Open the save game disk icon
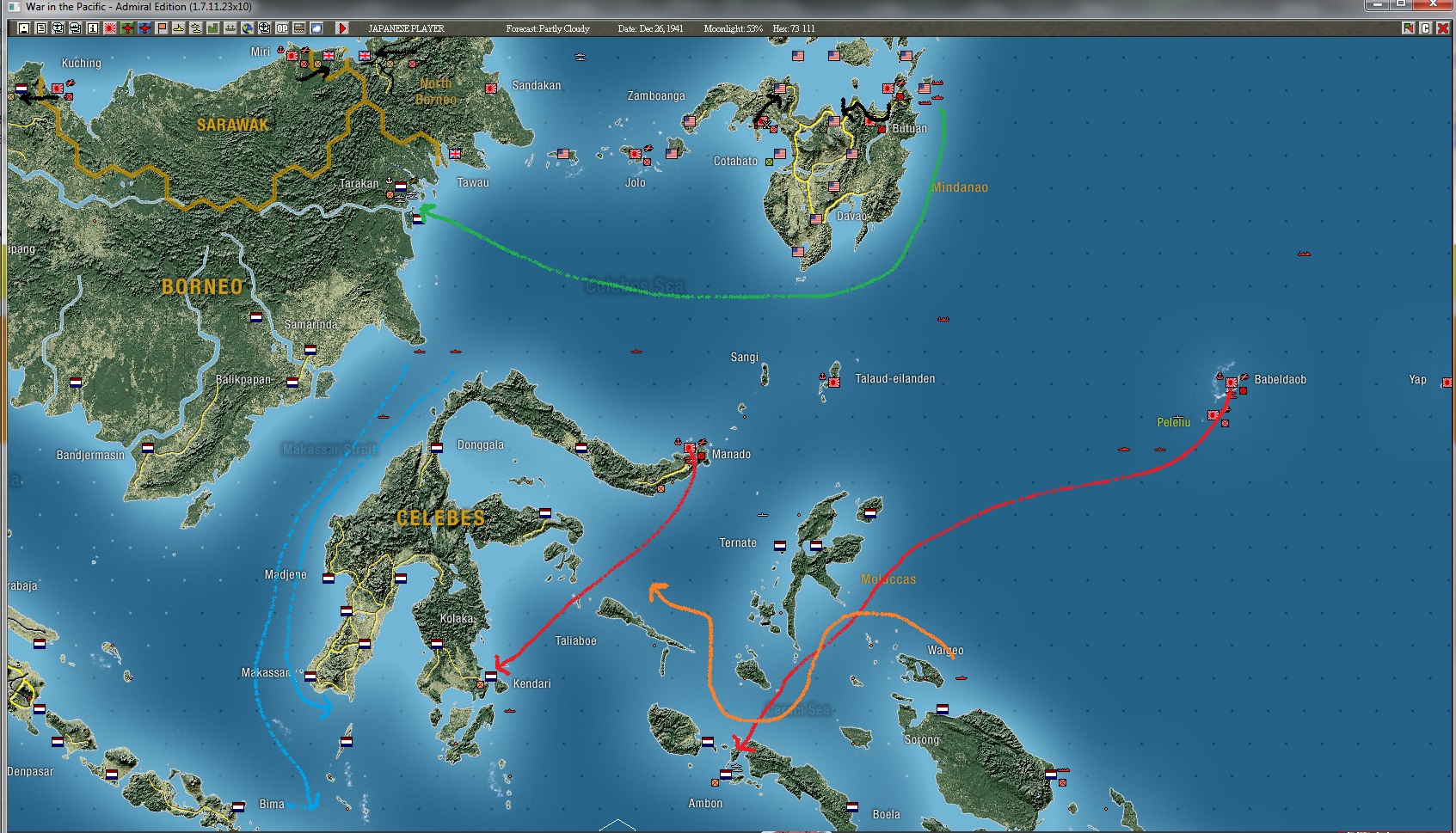 point(24,28)
